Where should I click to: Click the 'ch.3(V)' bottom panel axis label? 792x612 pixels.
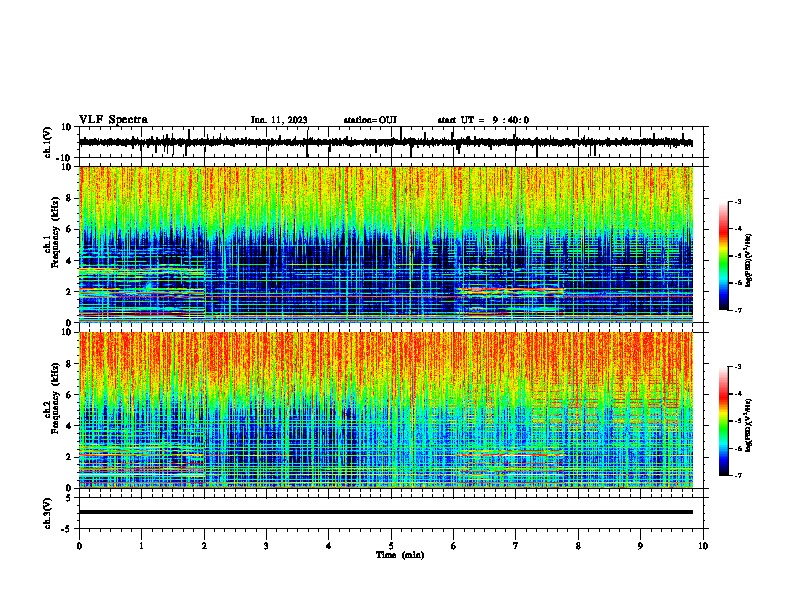tap(48, 513)
